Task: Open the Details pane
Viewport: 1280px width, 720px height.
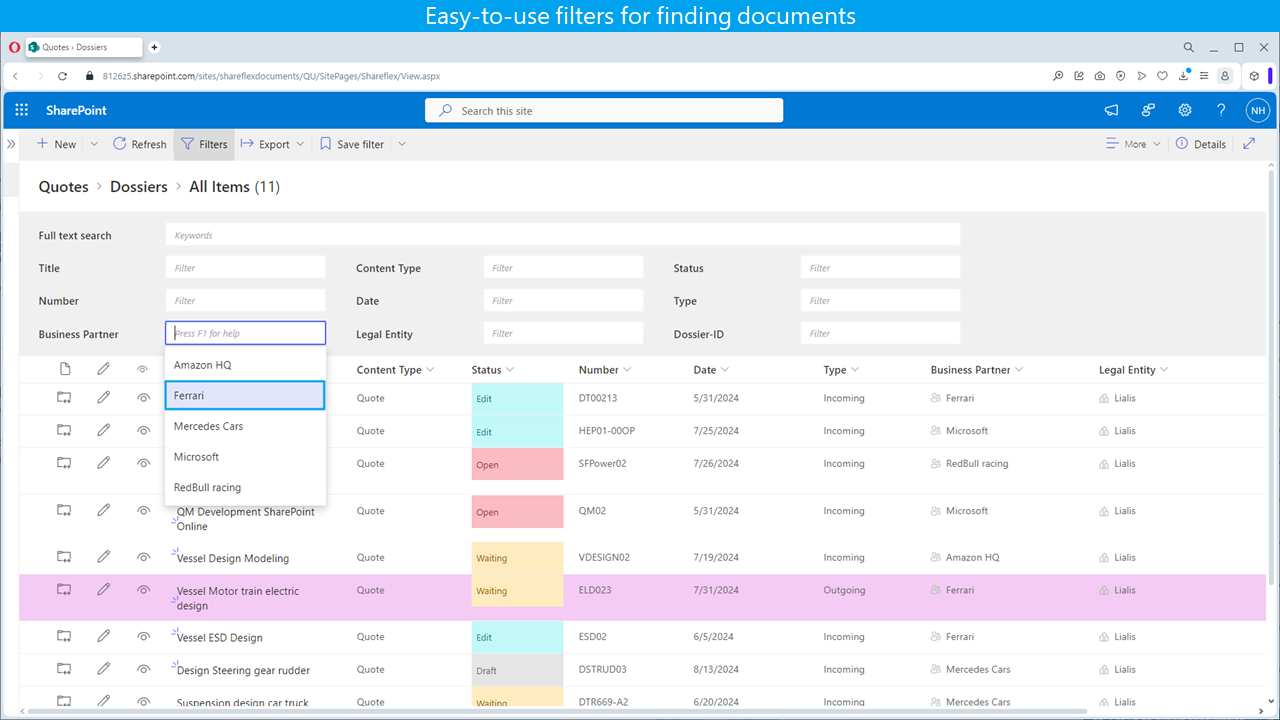Action: point(1200,144)
